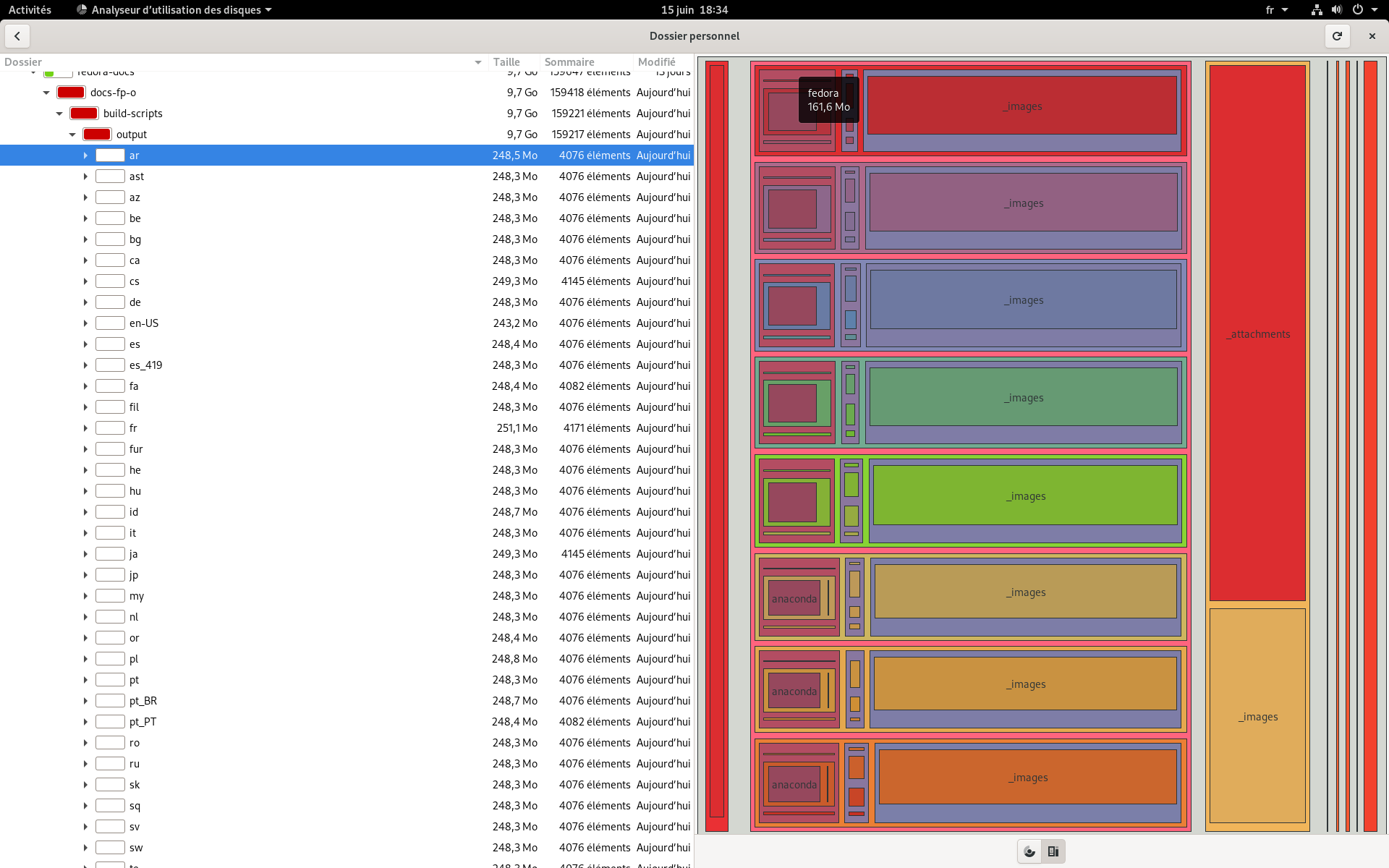Collapse the build-scripts folder
Image resolution: width=1389 pixels, height=868 pixels.
coord(59,114)
